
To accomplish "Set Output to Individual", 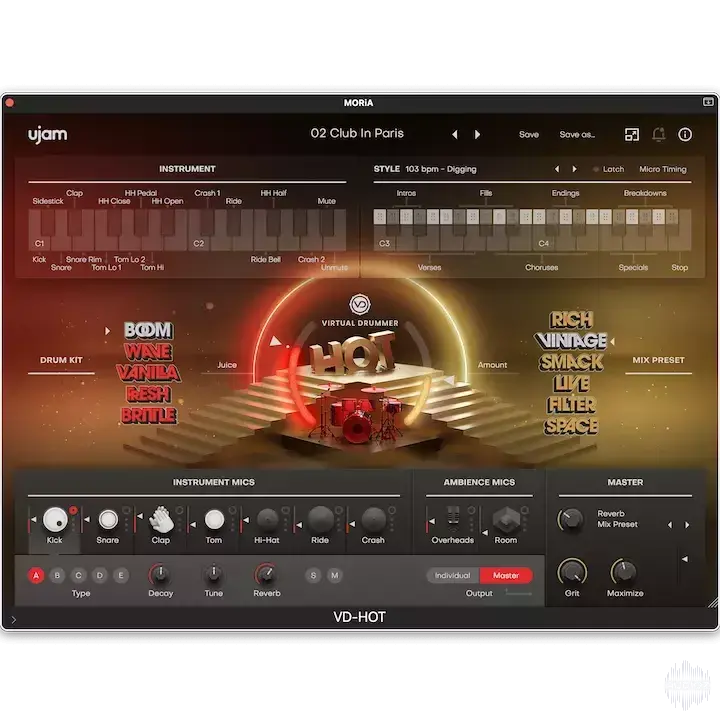I will point(453,575).
